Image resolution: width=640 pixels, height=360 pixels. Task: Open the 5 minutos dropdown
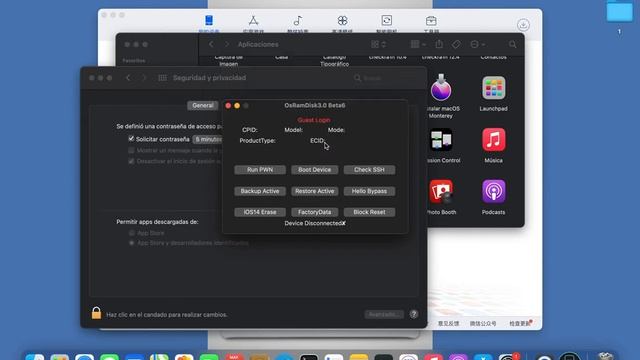pos(208,139)
